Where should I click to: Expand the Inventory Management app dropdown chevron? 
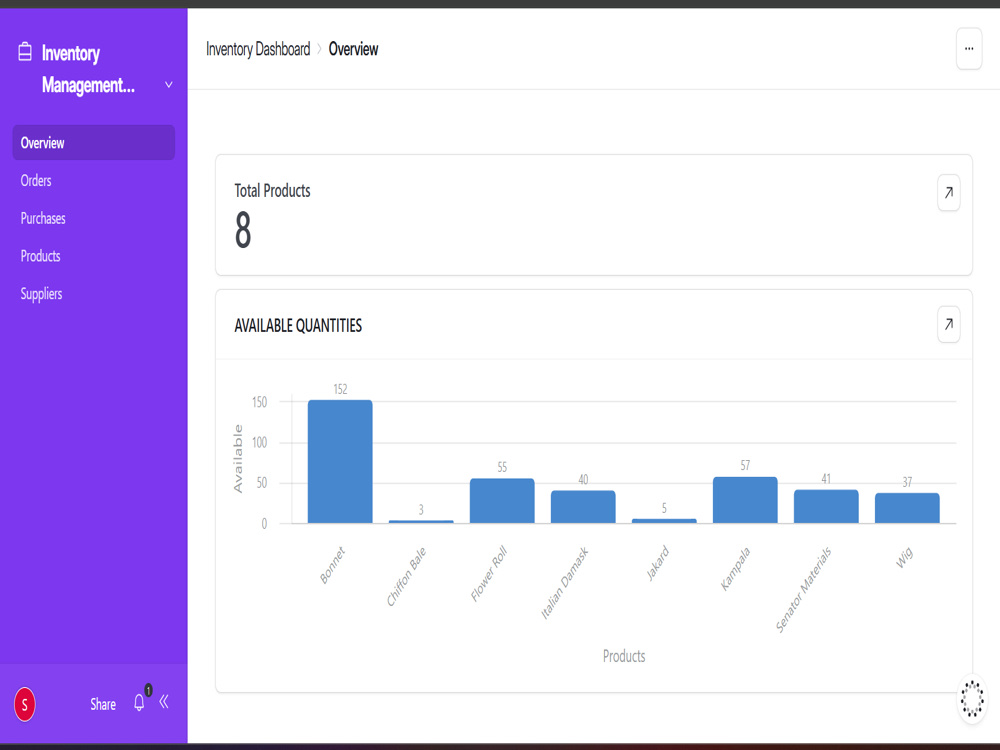(x=168, y=85)
